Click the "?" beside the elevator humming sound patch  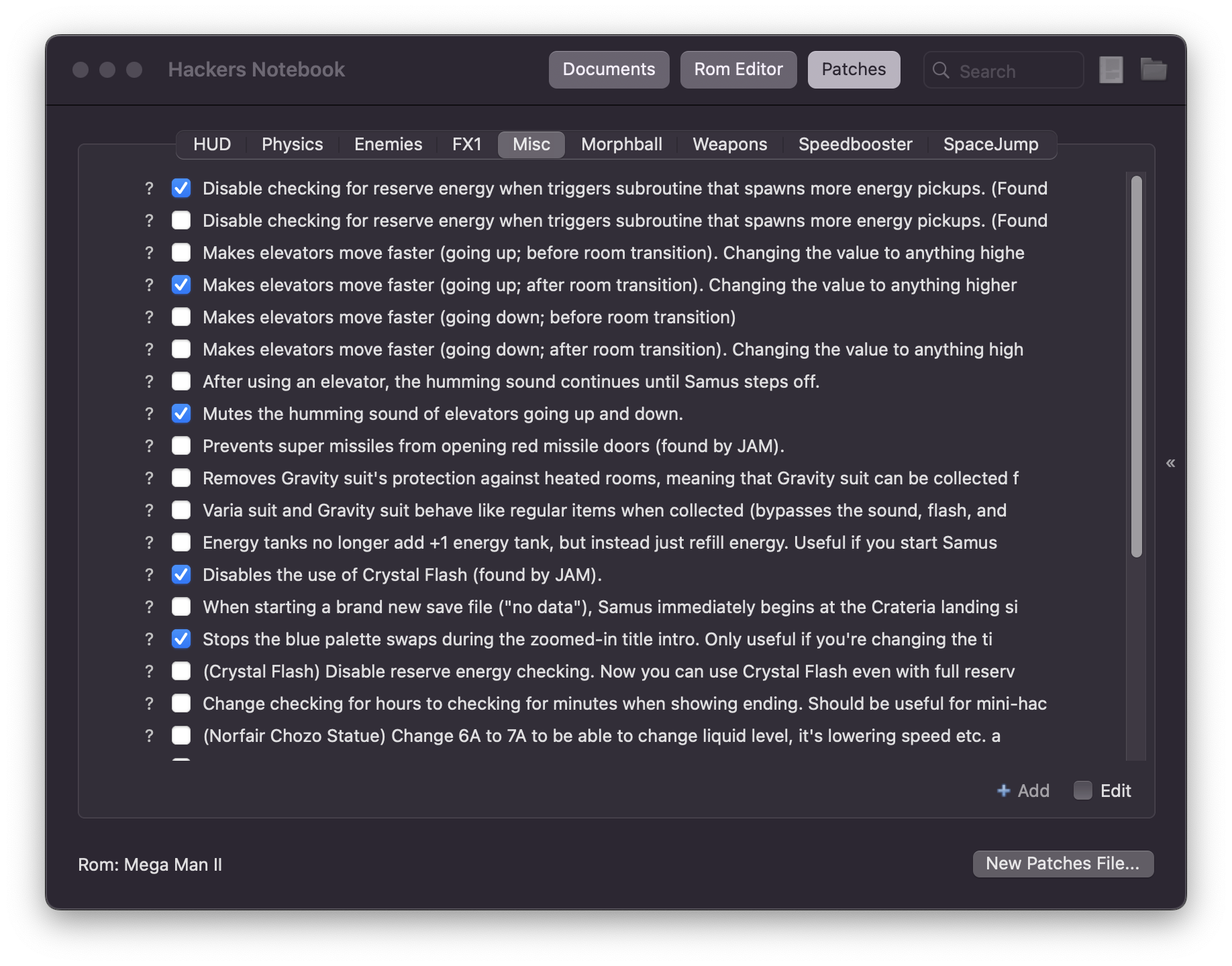(149, 382)
